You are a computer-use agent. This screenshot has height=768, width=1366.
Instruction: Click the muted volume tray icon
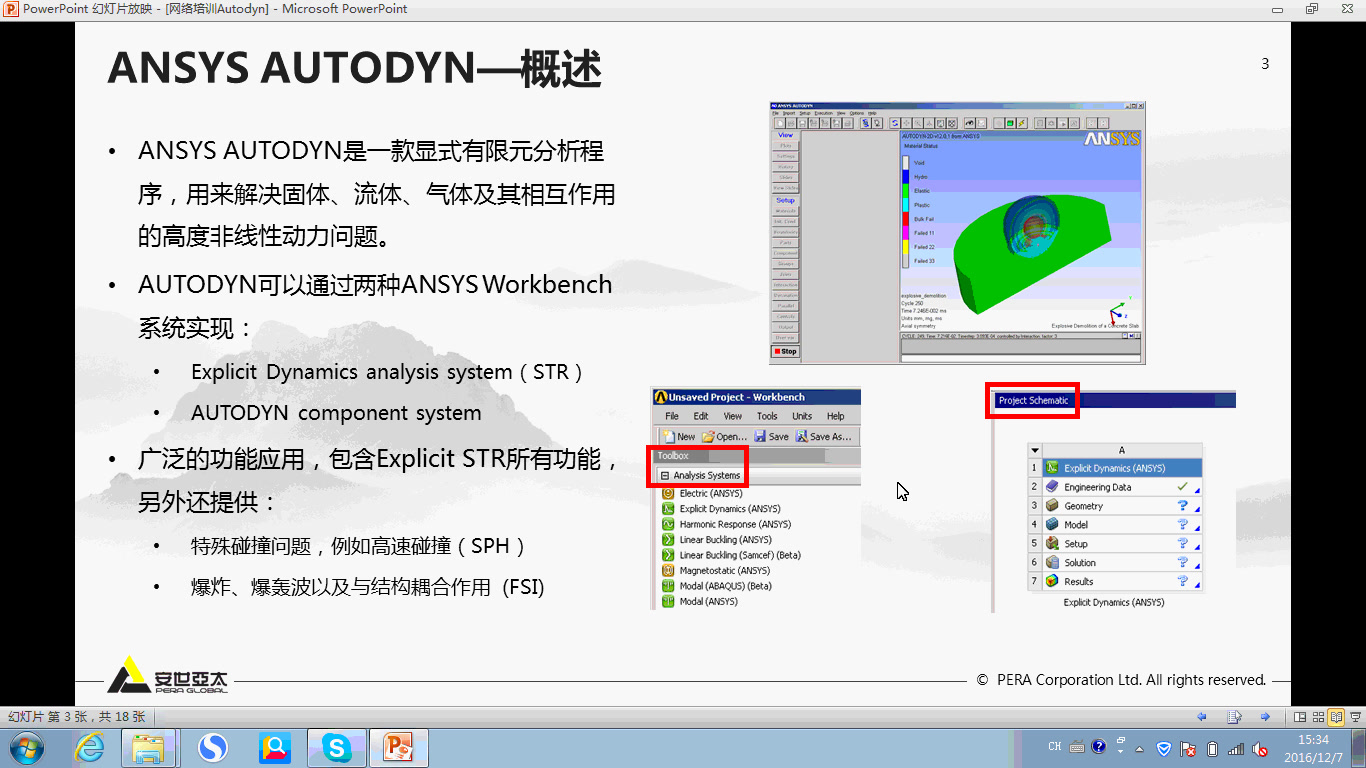[x=1261, y=748]
